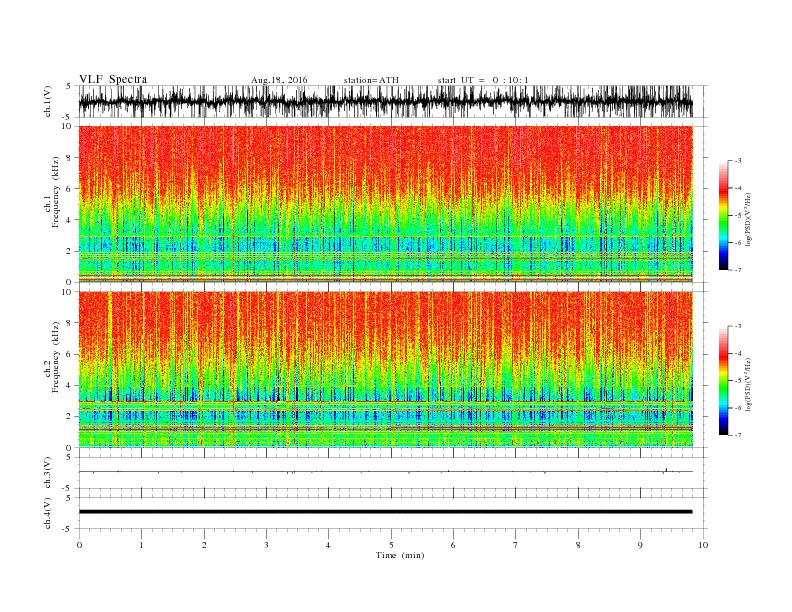Click the "-7" value on lower colorbar

738,435
